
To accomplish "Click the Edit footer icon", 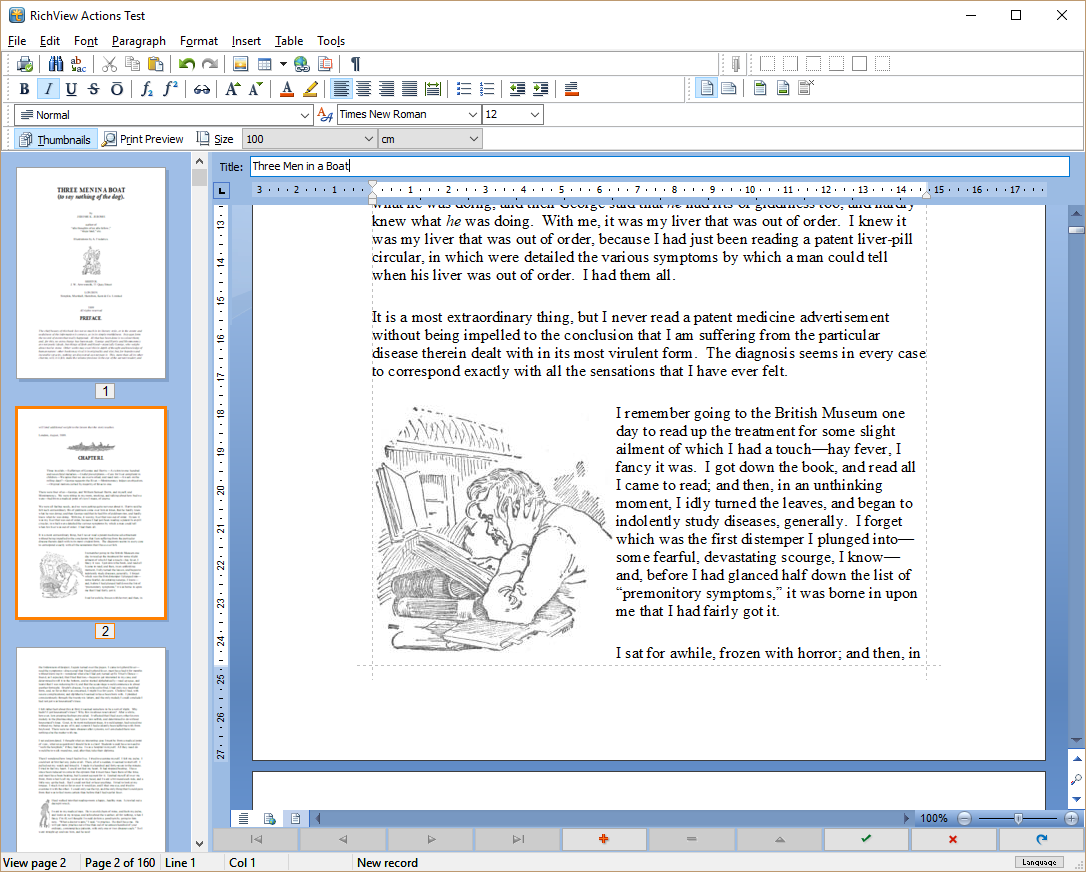I will click(783, 88).
